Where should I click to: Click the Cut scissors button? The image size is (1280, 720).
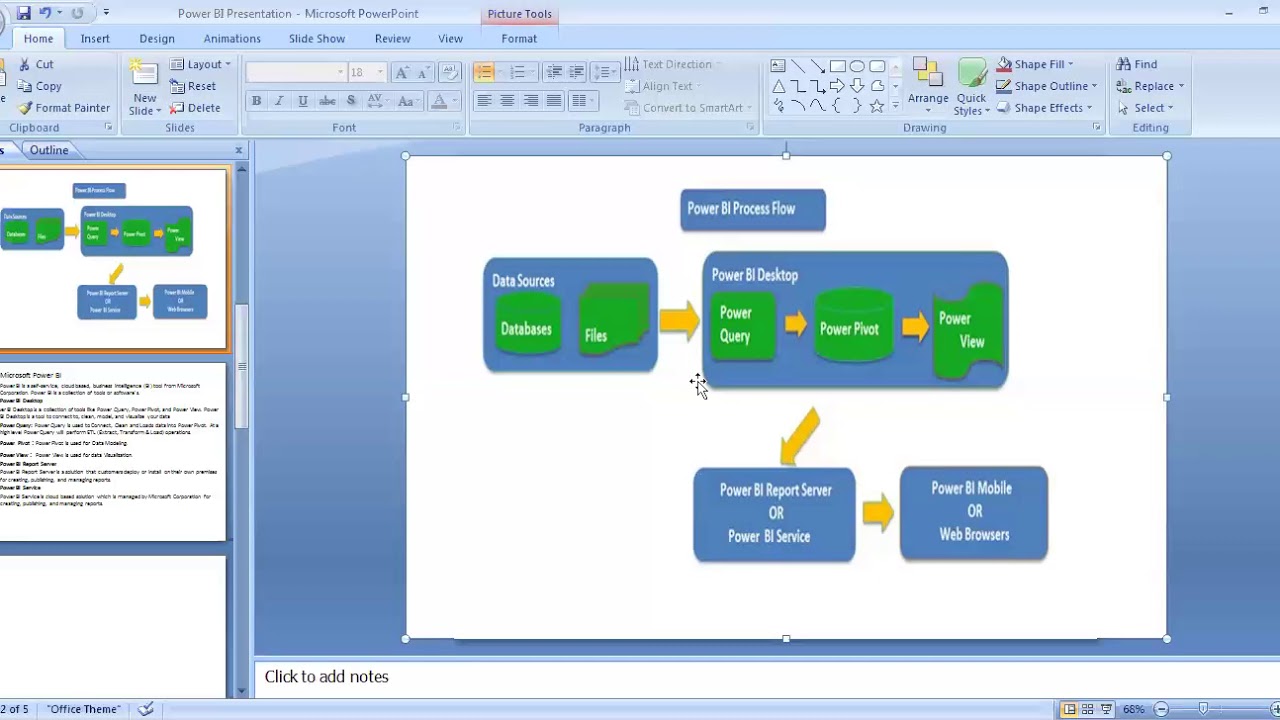36,64
